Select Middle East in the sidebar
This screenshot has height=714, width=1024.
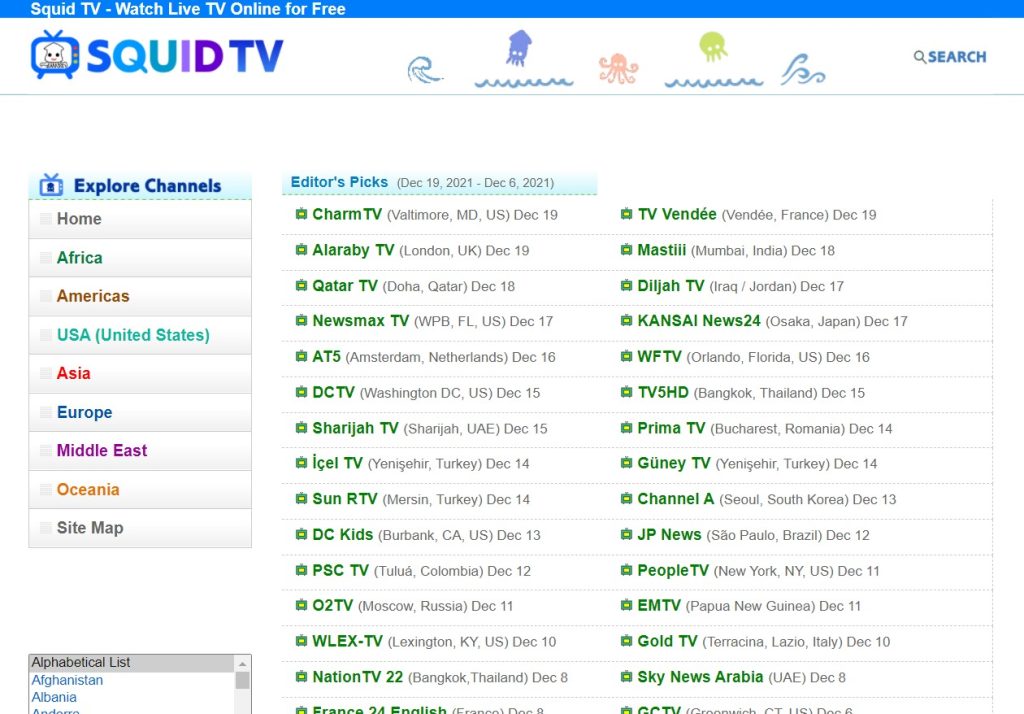coord(140,450)
